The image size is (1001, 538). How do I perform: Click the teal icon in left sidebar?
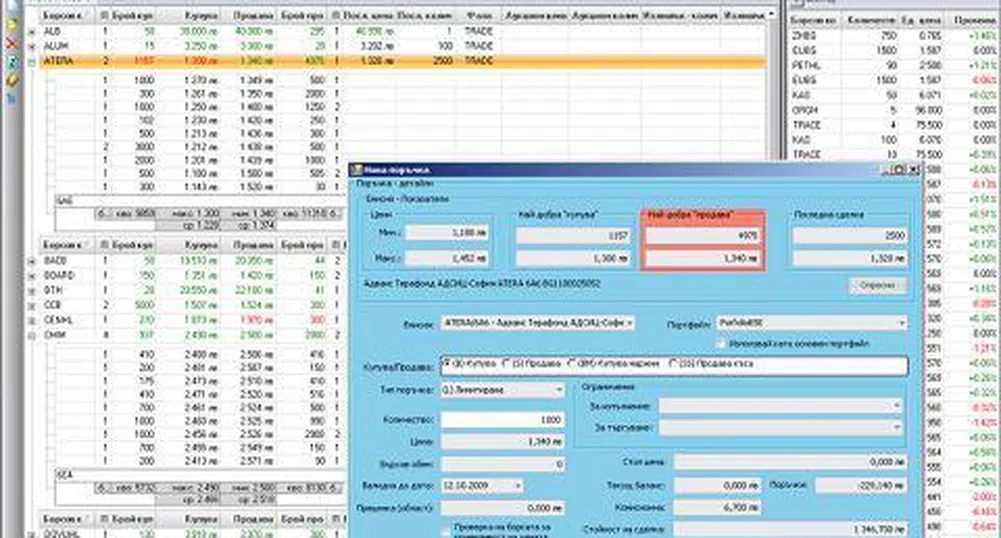[11, 62]
